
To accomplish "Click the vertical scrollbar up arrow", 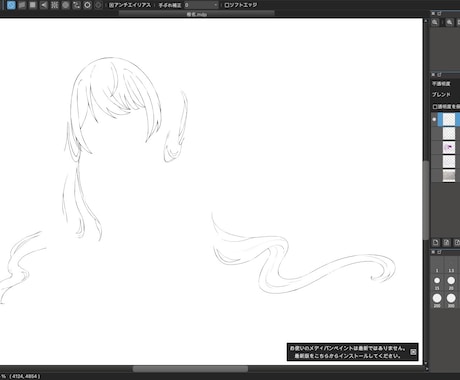I will tap(426, 21).
